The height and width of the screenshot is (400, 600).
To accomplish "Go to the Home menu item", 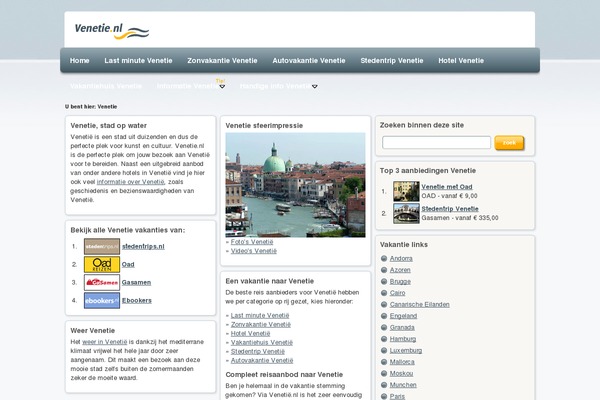I will (80, 60).
